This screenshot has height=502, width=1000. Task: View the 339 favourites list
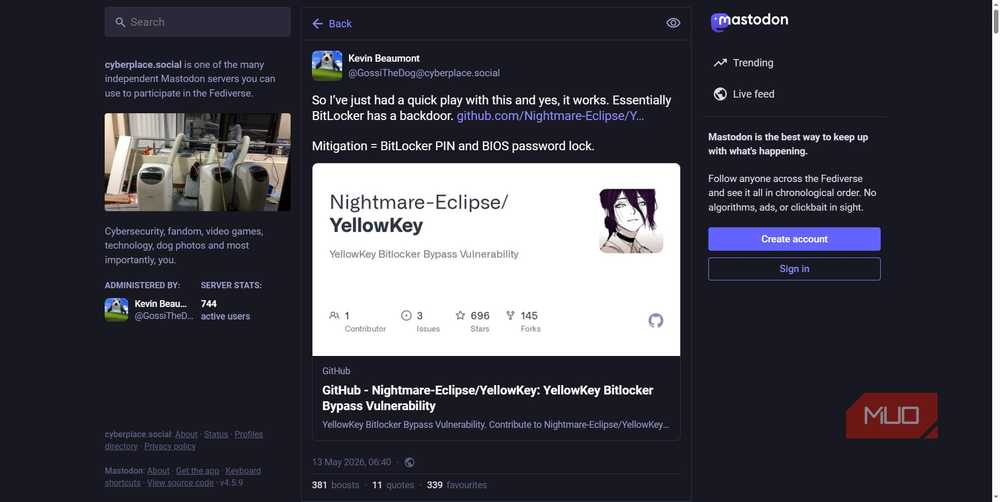[457, 485]
